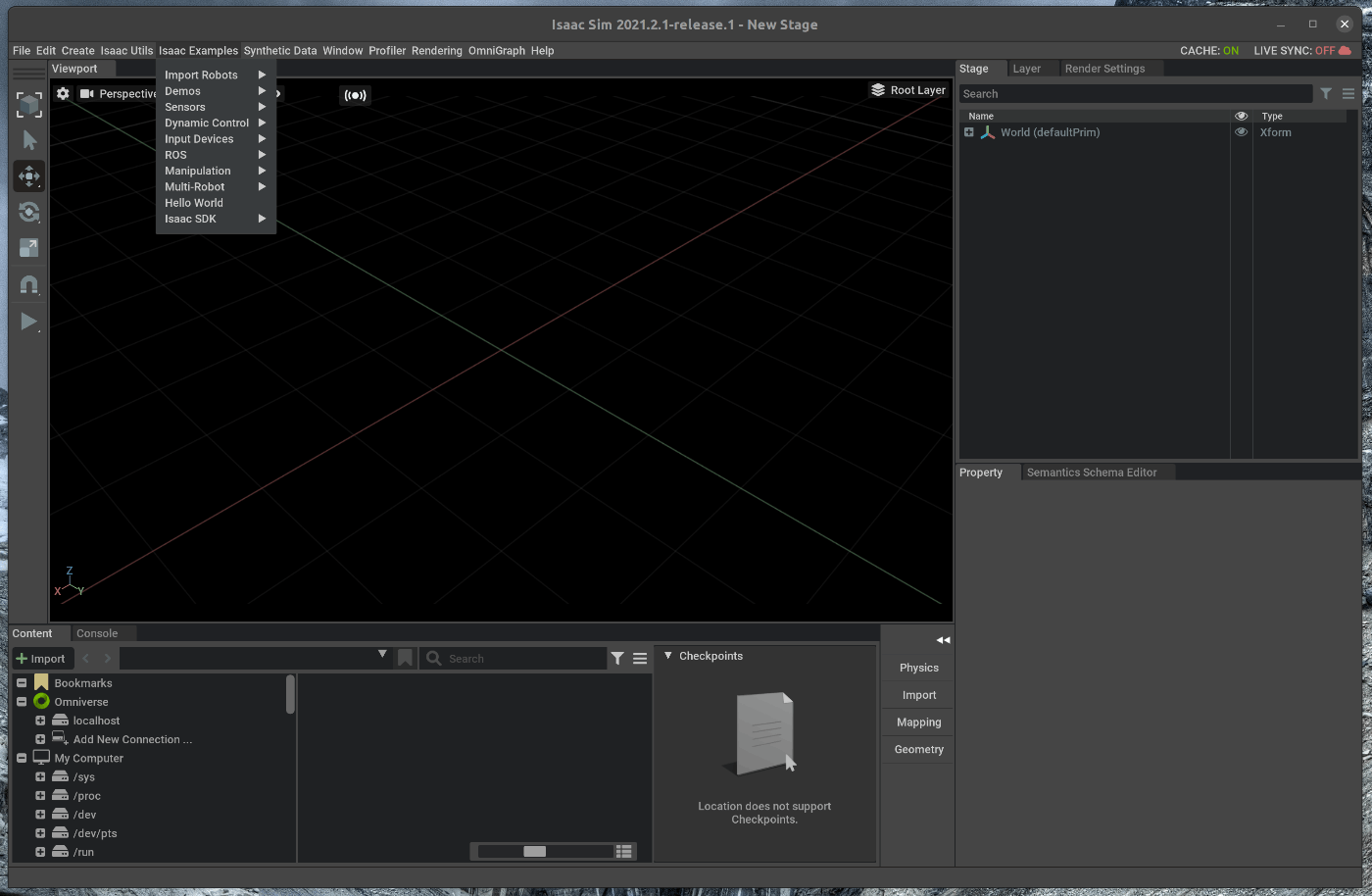Open Stage panel filter funnel icon

pos(1326,94)
